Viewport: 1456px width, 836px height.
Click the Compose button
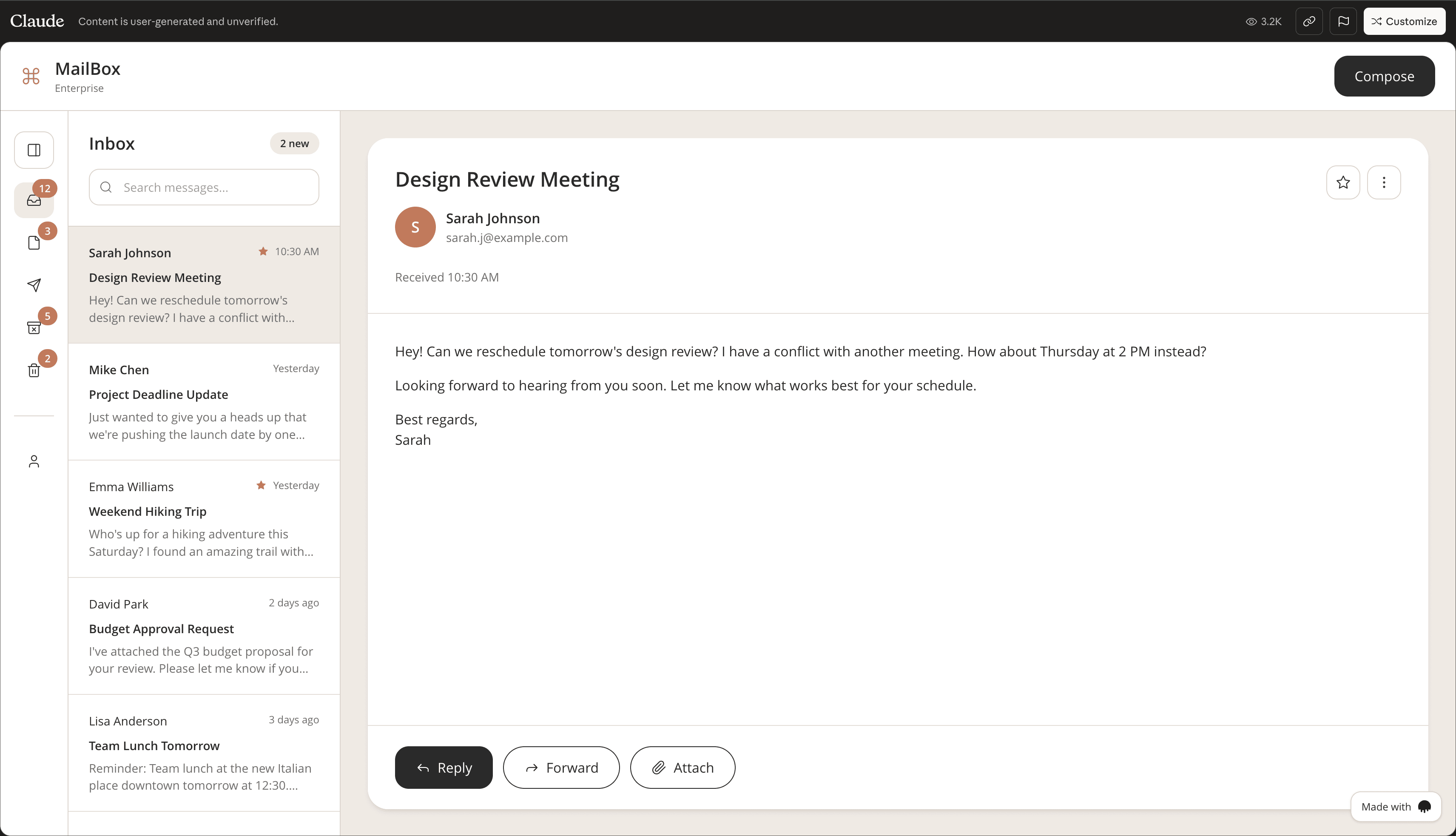(1384, 77)
